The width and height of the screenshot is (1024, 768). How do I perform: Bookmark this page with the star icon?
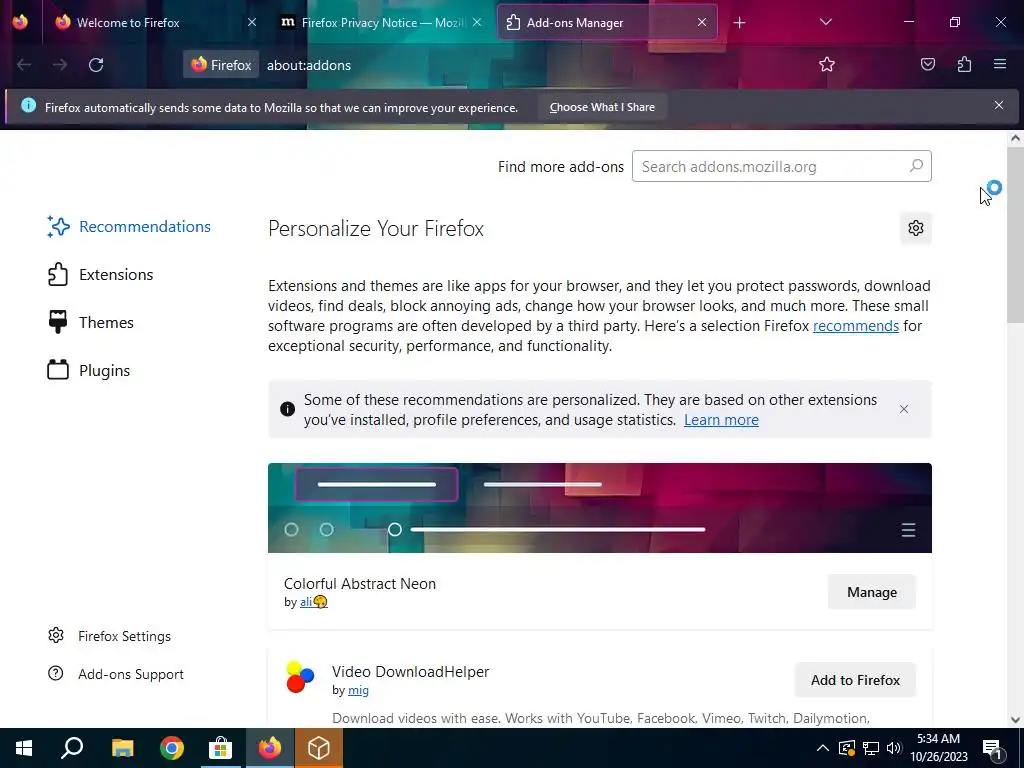pos(827,64)
